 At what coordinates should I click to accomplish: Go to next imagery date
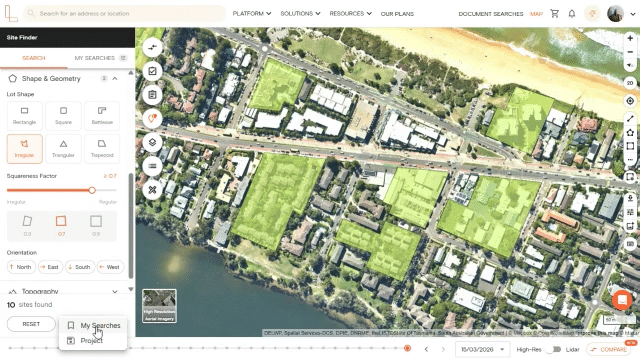443,349
